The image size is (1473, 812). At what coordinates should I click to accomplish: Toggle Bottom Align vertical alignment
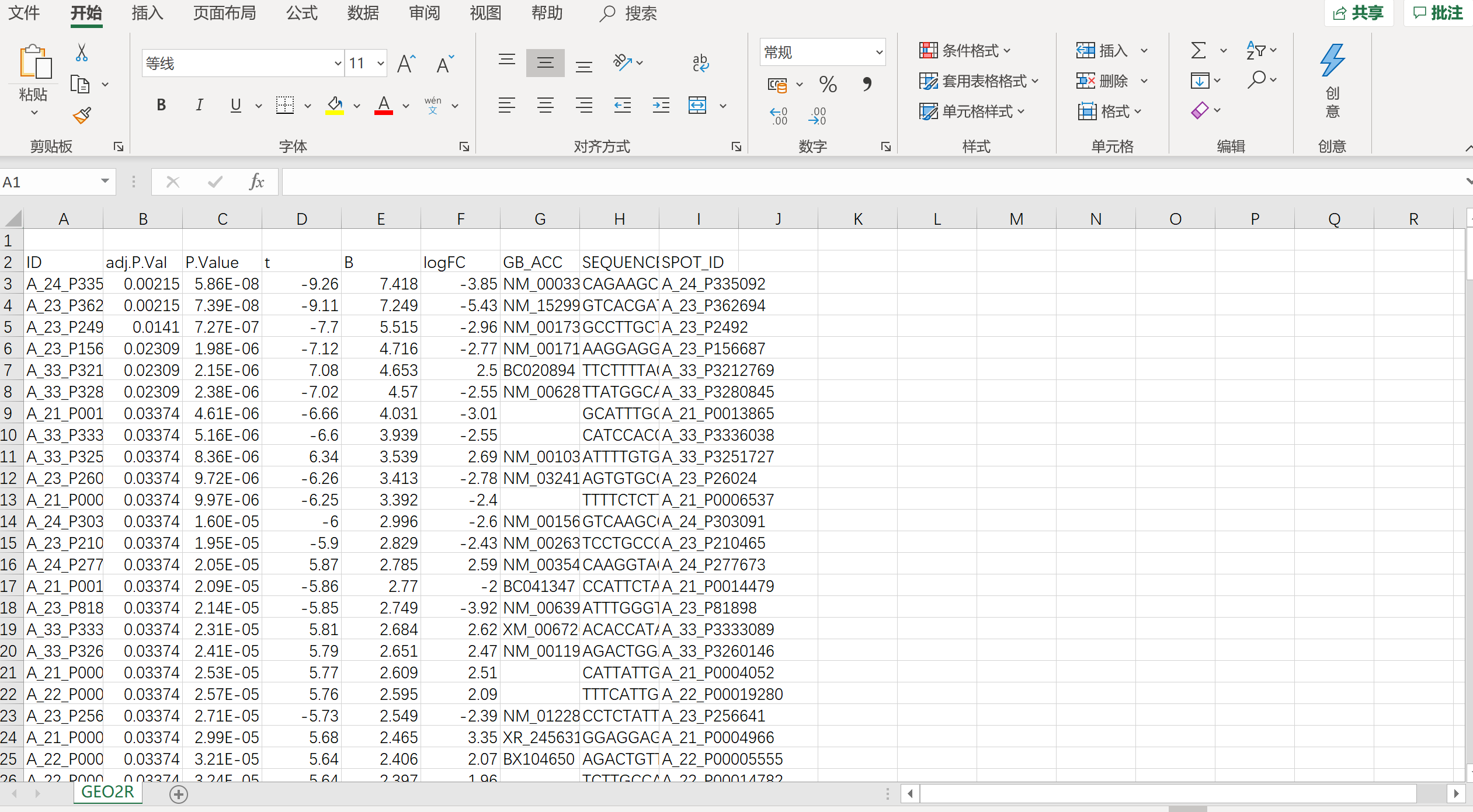pyautogui.click(x=583, y=65)
